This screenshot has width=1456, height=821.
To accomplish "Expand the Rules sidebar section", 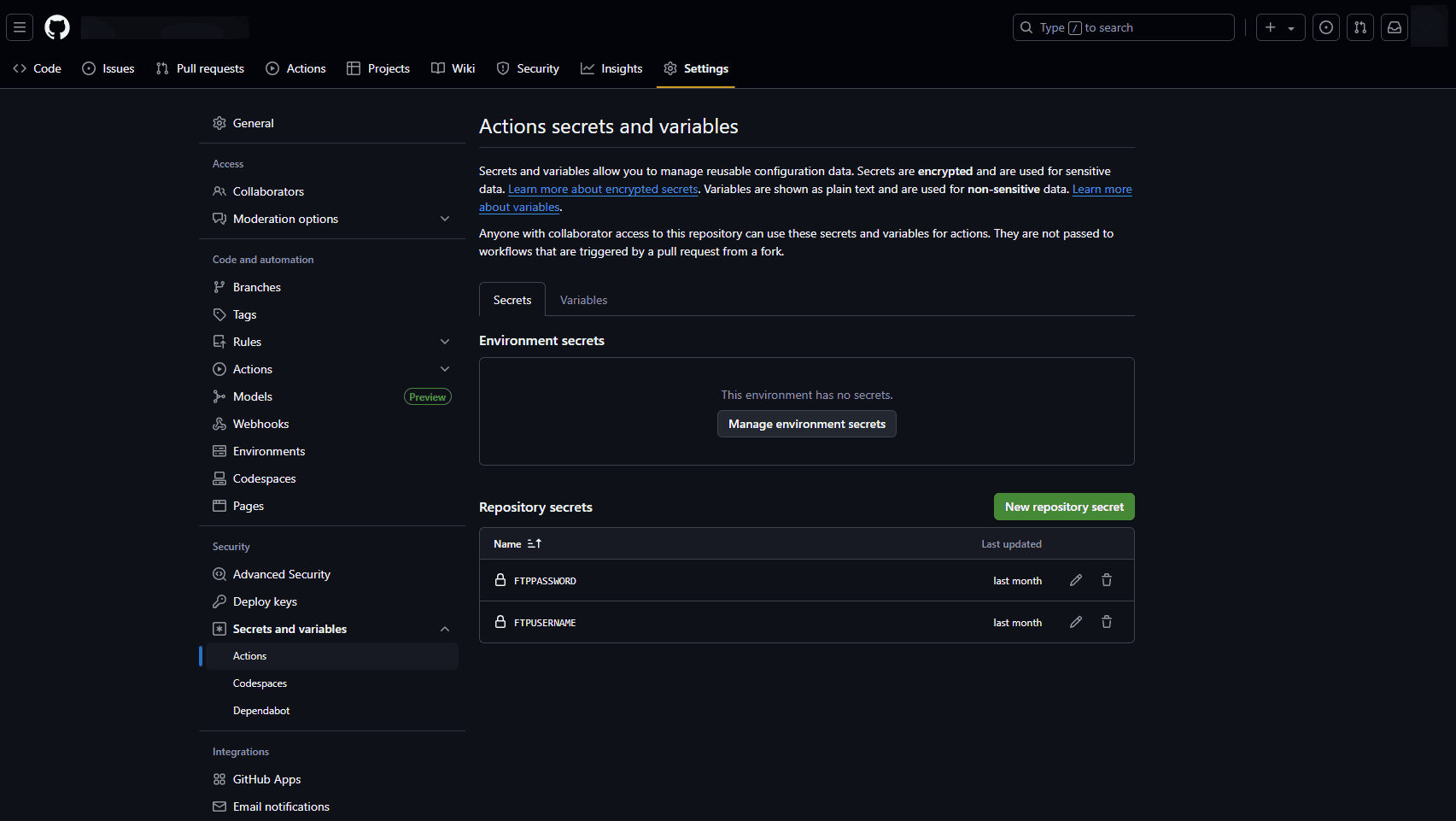I will point(445,342).
